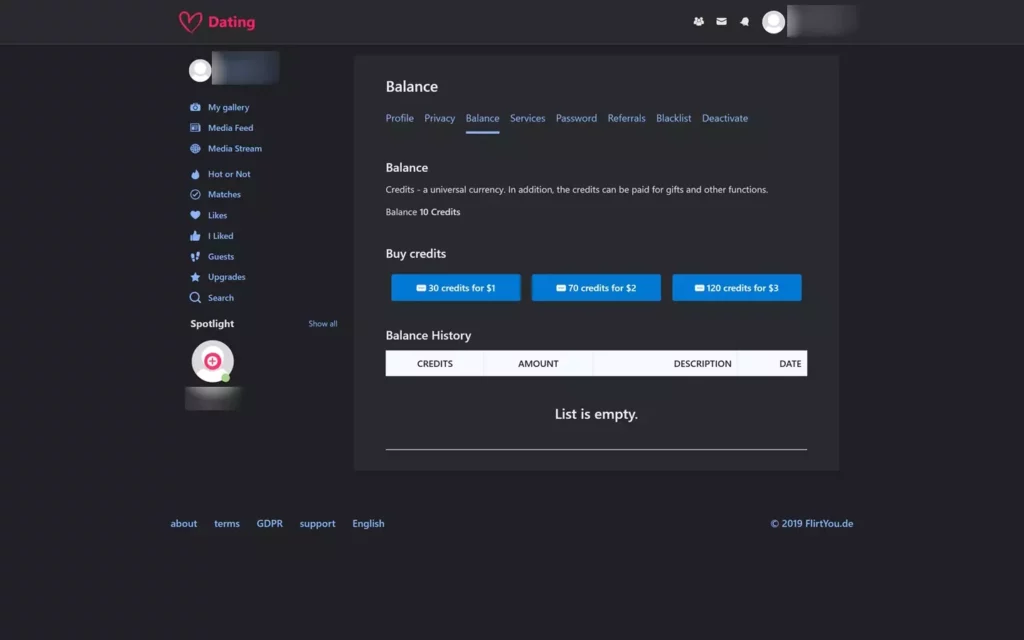The width and height of the screenshot is (1024, 640).
Task: Open the GDPR page in the footer
Action: [x=270, y=523]
